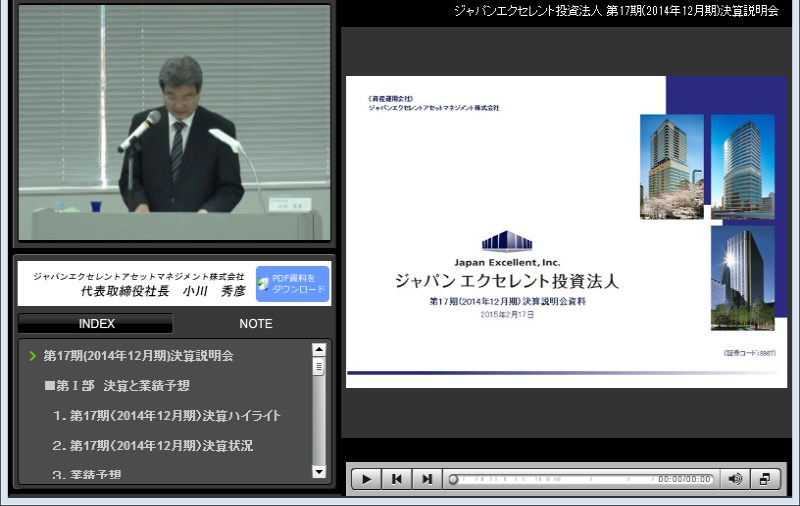Switch to the NOTE tab

tap(256, 323)
